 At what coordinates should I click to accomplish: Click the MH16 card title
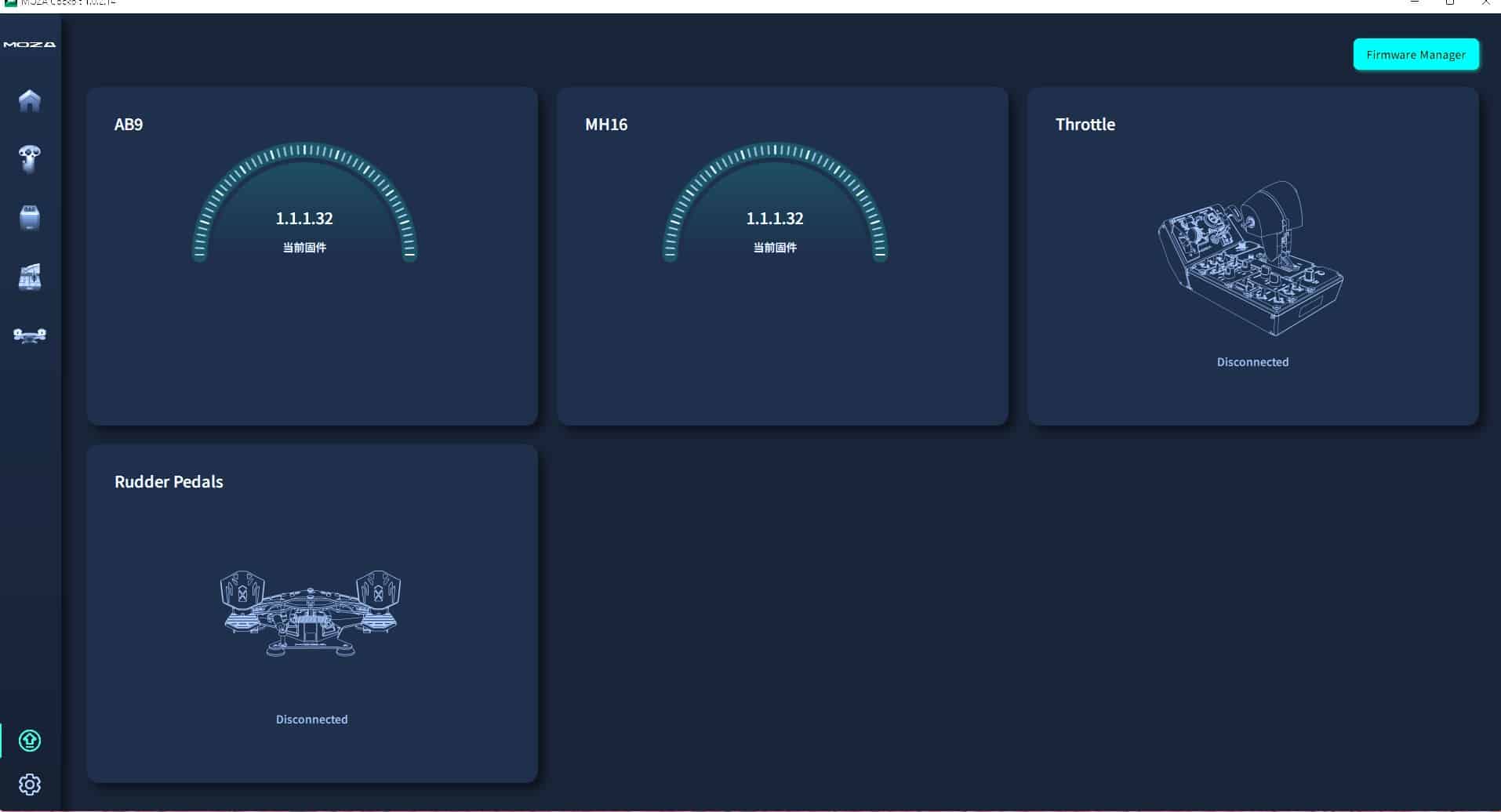click(x=606, y=125)
